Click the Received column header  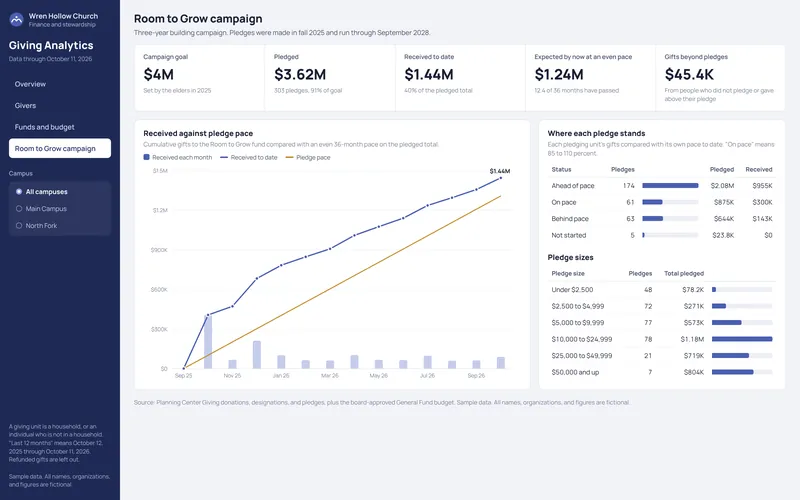point(759,169)
